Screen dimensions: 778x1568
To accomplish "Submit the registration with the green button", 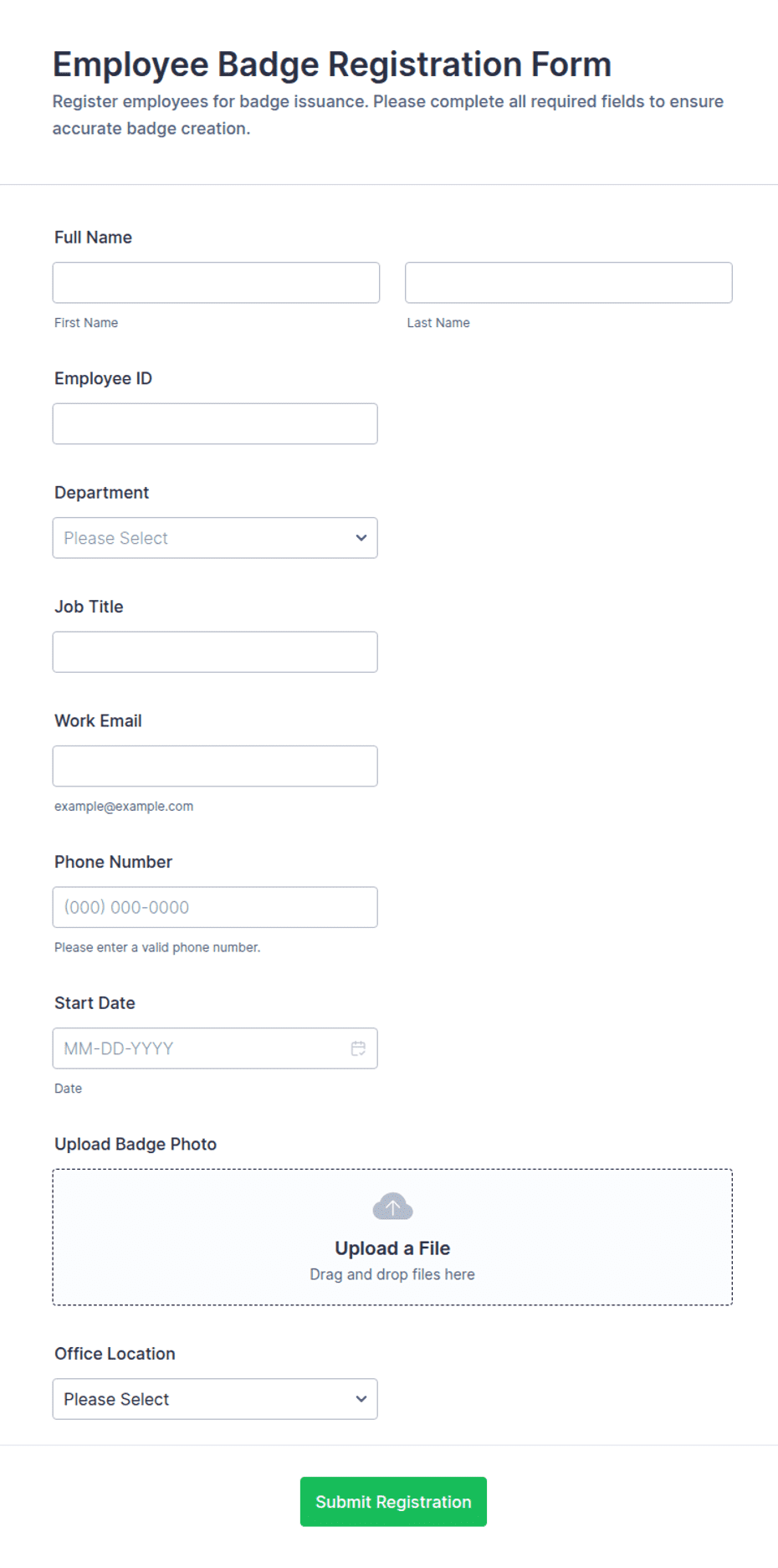I will (393, 1502).
